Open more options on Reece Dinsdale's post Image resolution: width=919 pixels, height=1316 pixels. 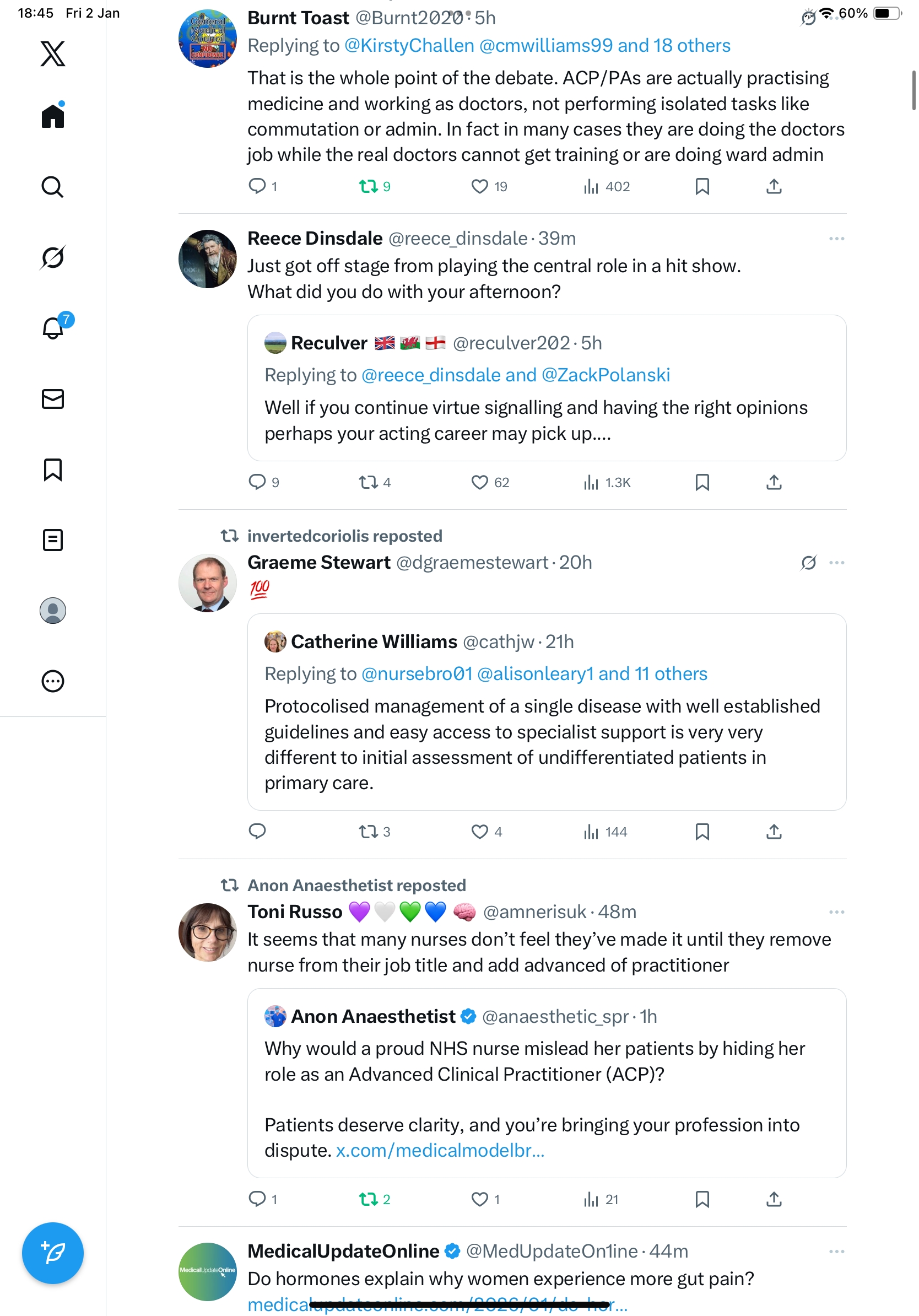836,239
